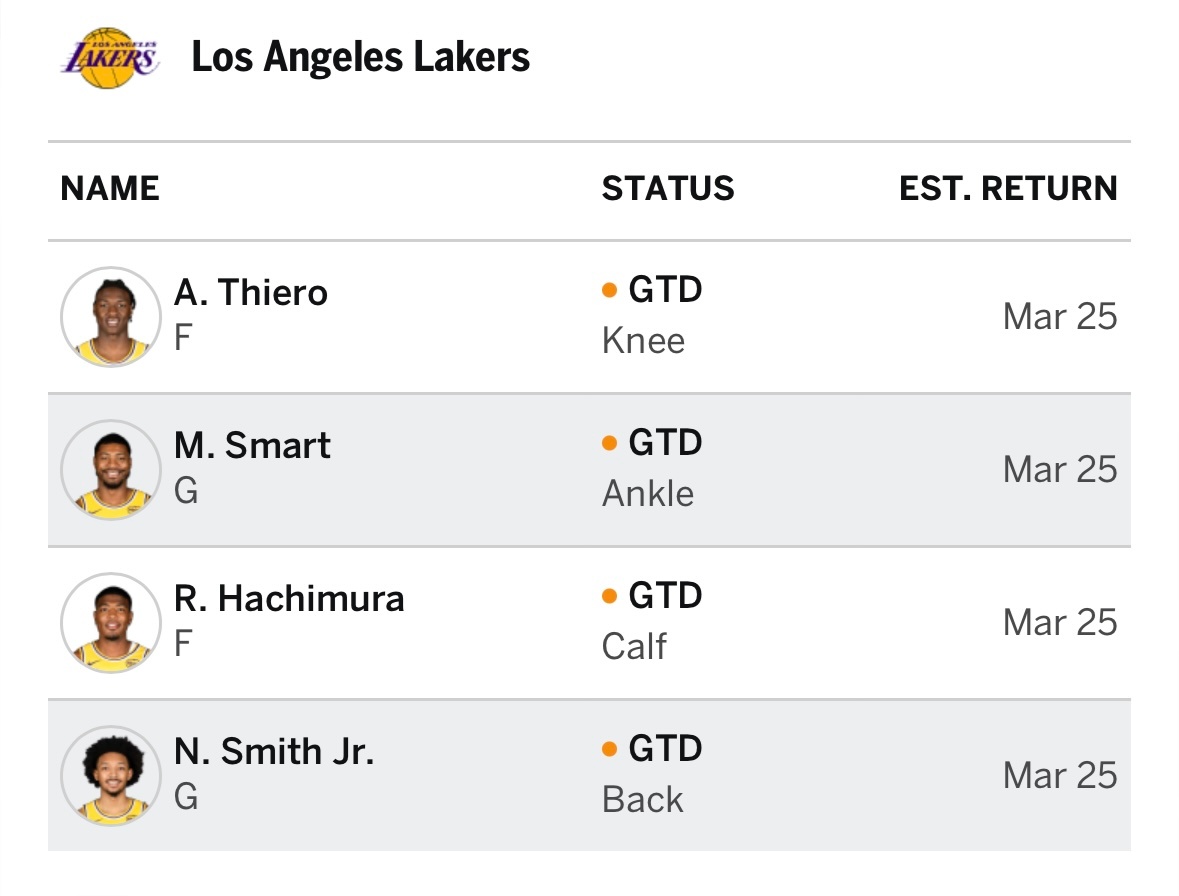Viewport: 1179px width, 896px height.
Task: Click M. Smart's player headshot
Action: (110, 469)
